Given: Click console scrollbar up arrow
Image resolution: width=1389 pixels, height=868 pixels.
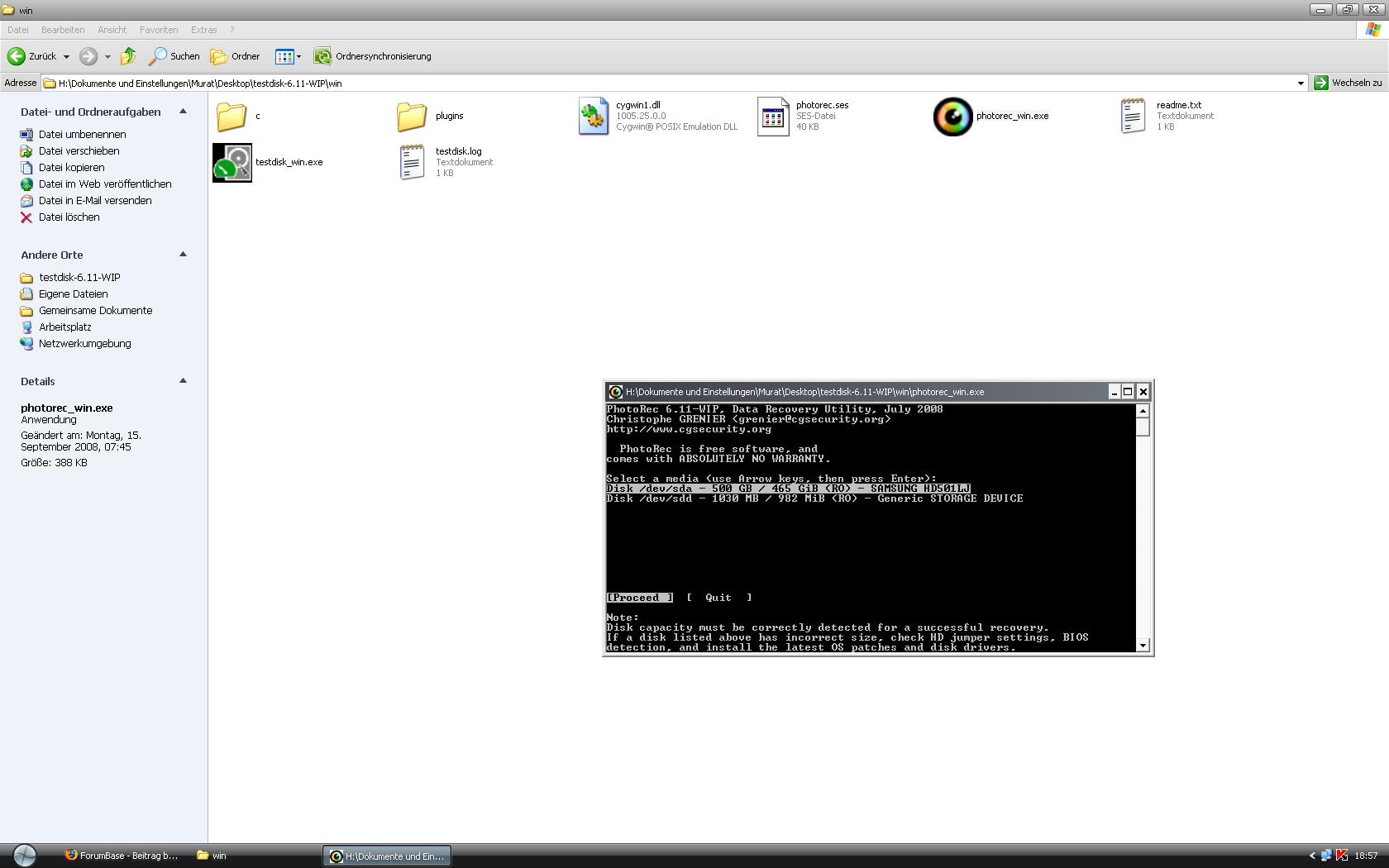Looking at the screenshot, I should point(1143,411).
